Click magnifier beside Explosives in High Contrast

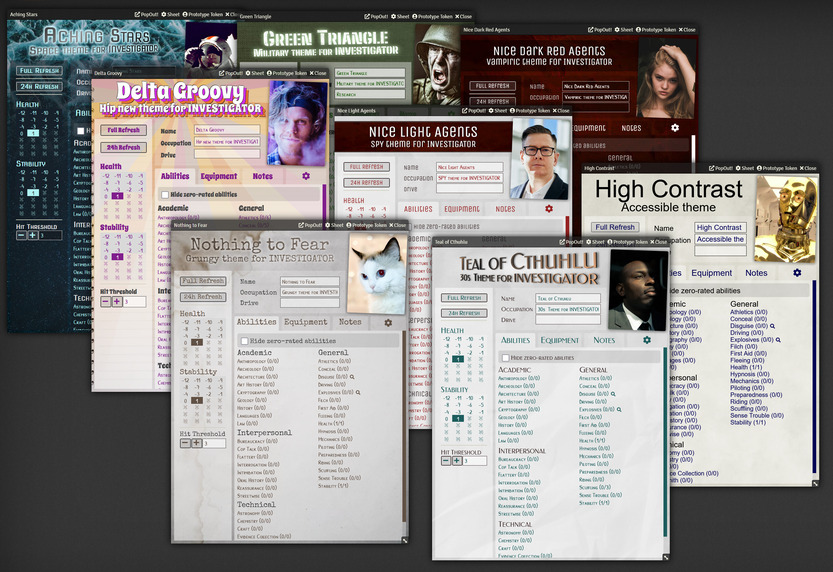tap(778, 340)
